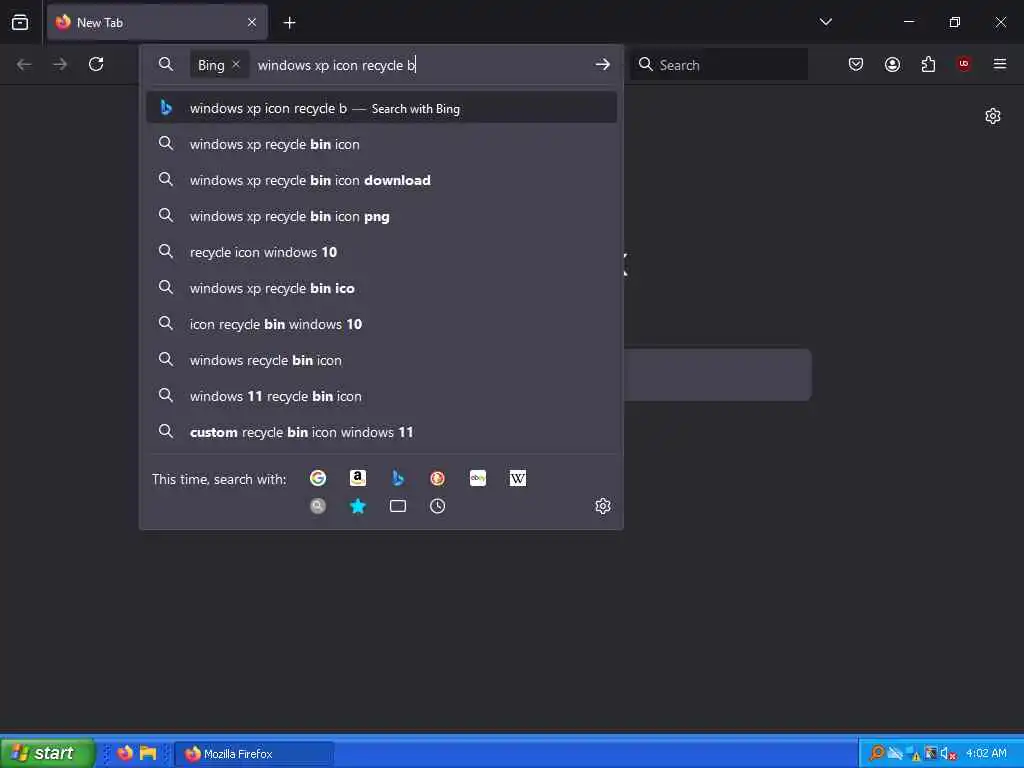Select 'windows recycle bin icon' suggestion

(381, 360)
